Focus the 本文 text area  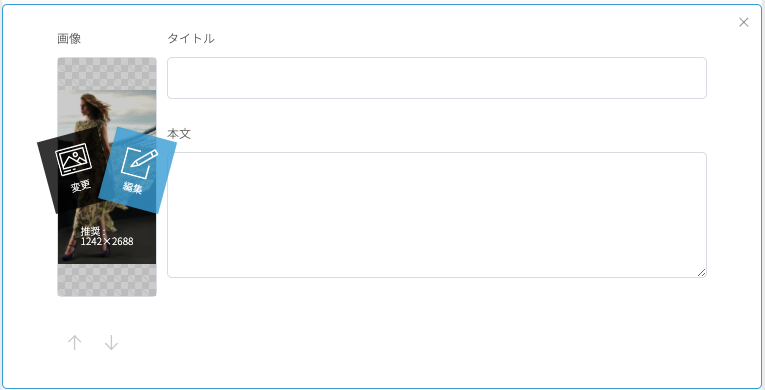tap(437, 215)
